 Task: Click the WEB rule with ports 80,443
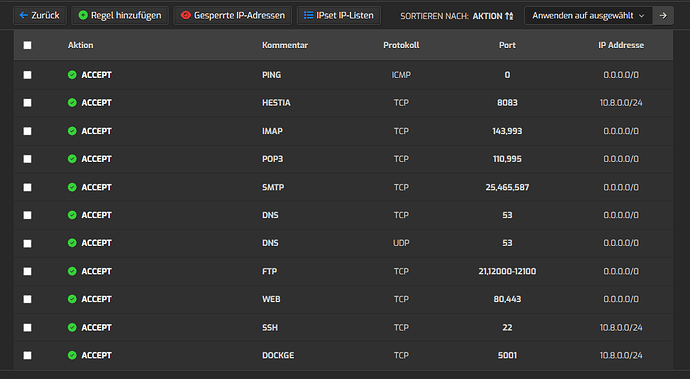click(x=343, y=299)
